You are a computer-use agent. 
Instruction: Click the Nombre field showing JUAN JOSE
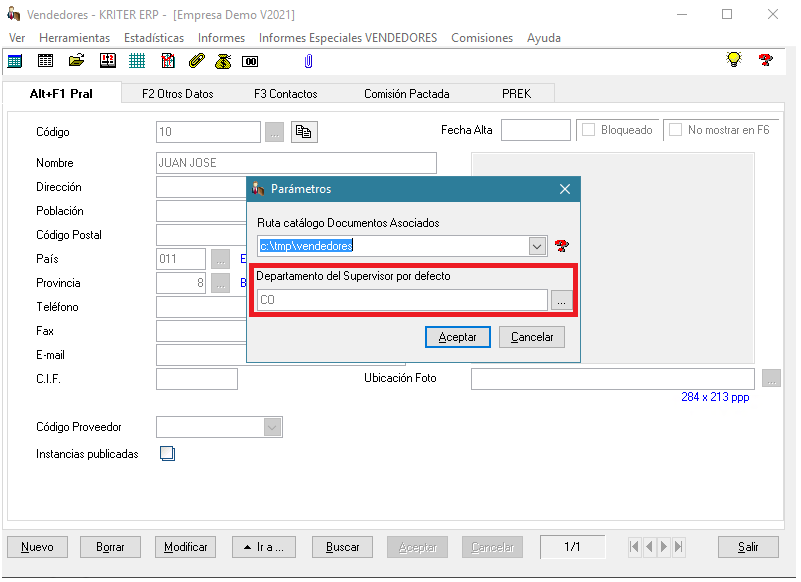[296, 163]
